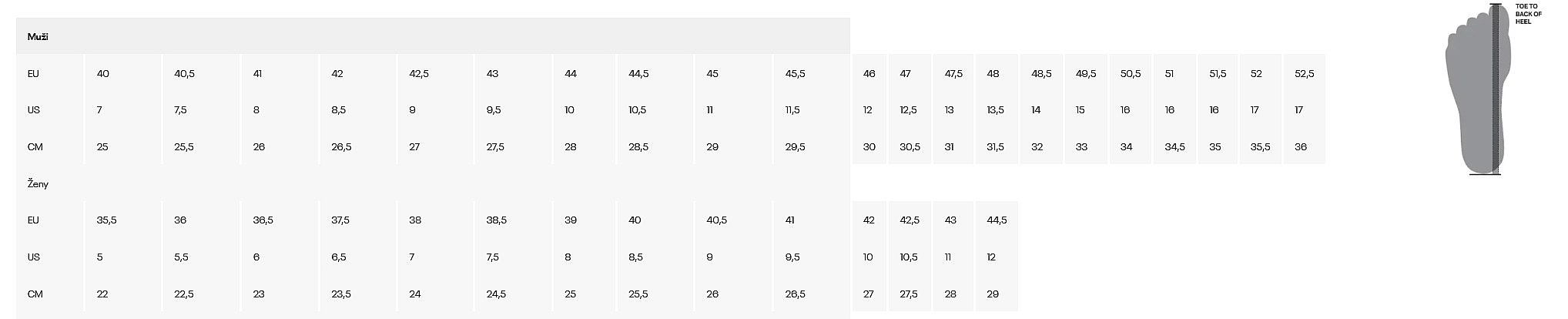Click men's EU size 42,5 cell
The width and height of the screenshot is (1568, 319).
point(419,74)
